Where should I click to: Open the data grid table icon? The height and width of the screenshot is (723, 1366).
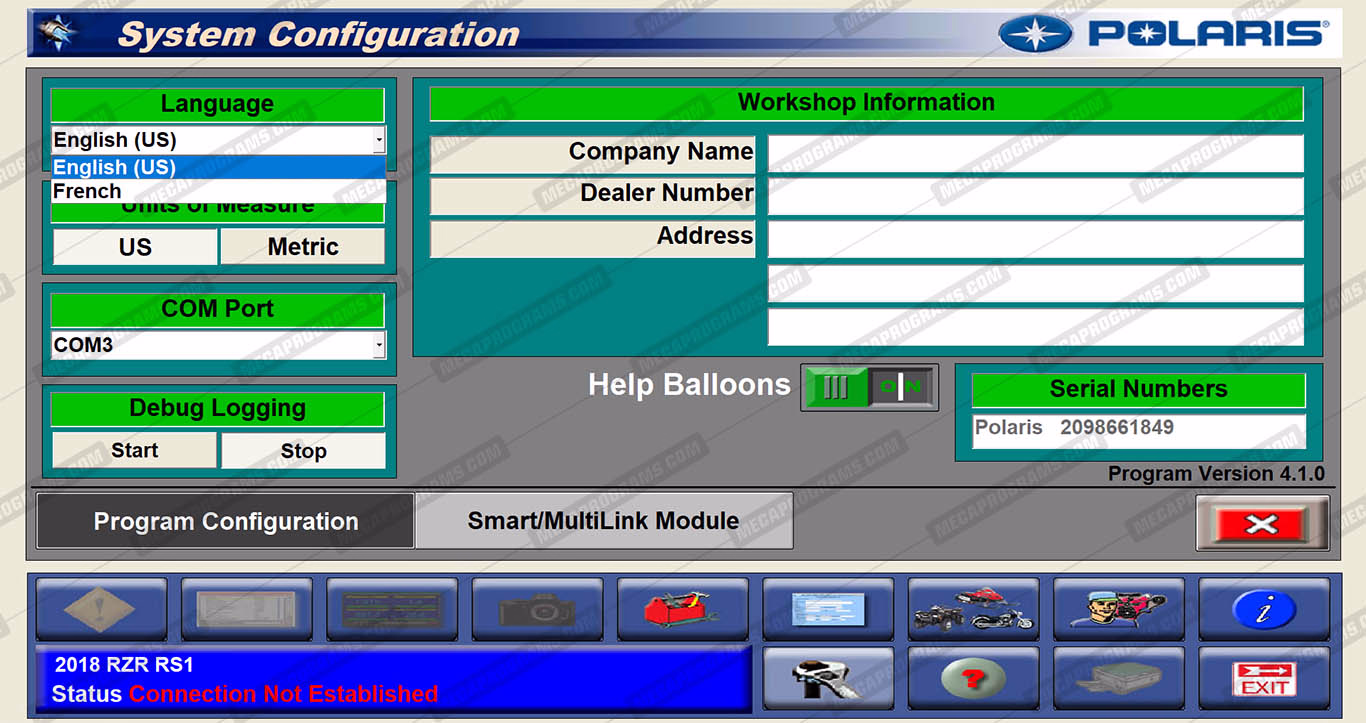(392, 609)
